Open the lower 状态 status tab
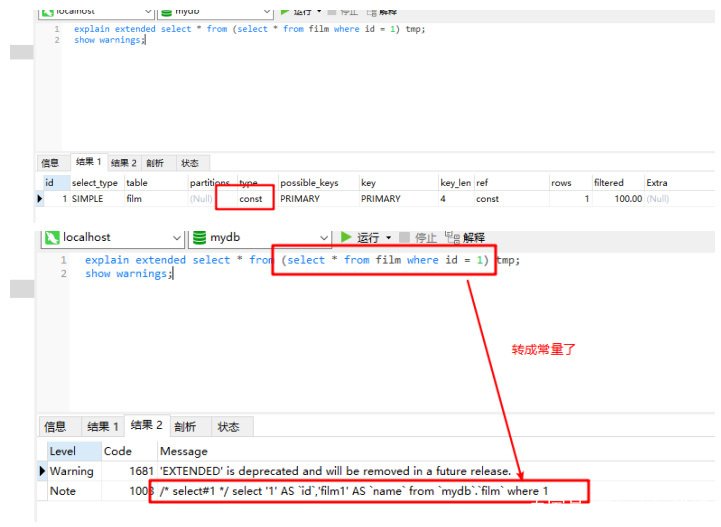721x527 pixels. 228,427
